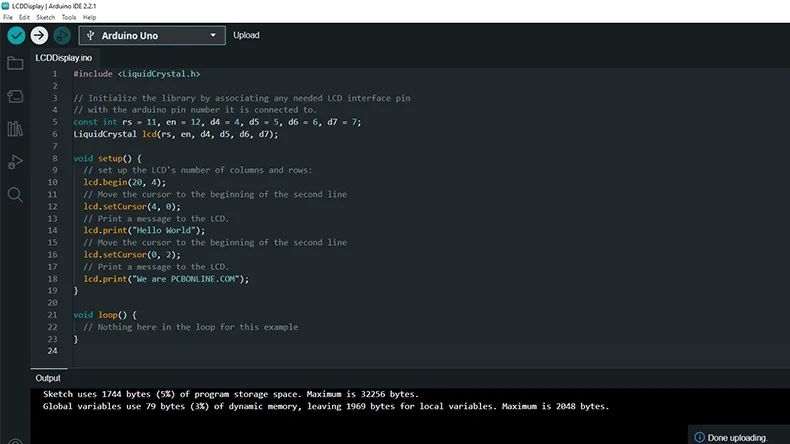Click the "Sketch uses 1744 bytes" output line
The height and width of the screenshot is (444, 790).
click(x=231, y=394)
